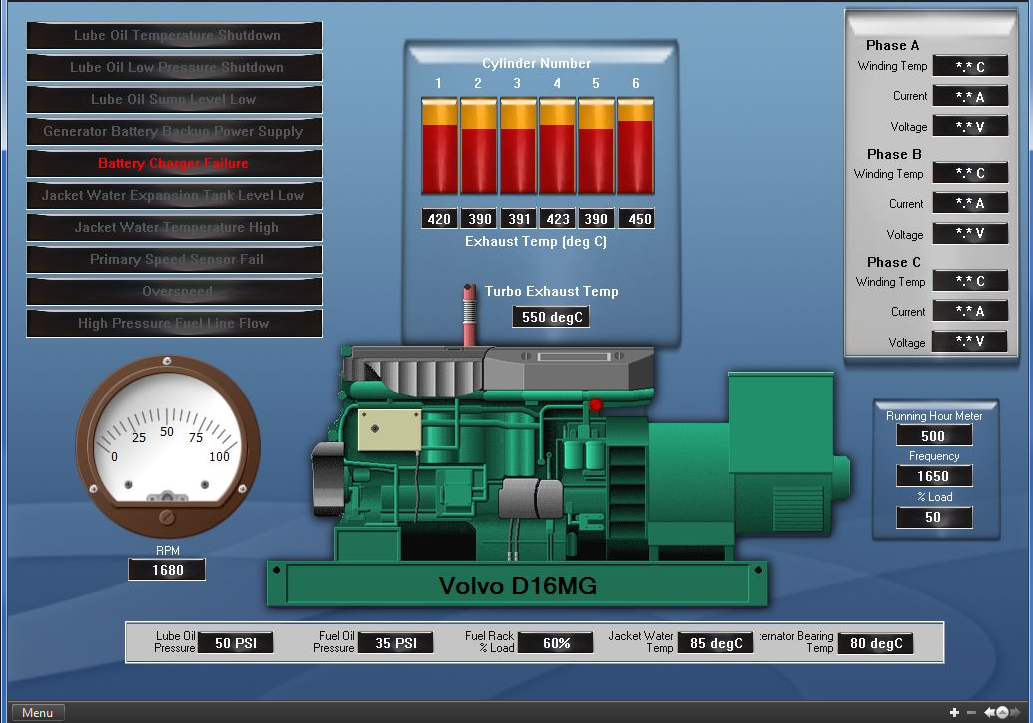The height and width of the screenshot is (723, 1033).
Task: Acknowledge the Battery Charger Failure alarm
Action: click(x=175, y=163)
